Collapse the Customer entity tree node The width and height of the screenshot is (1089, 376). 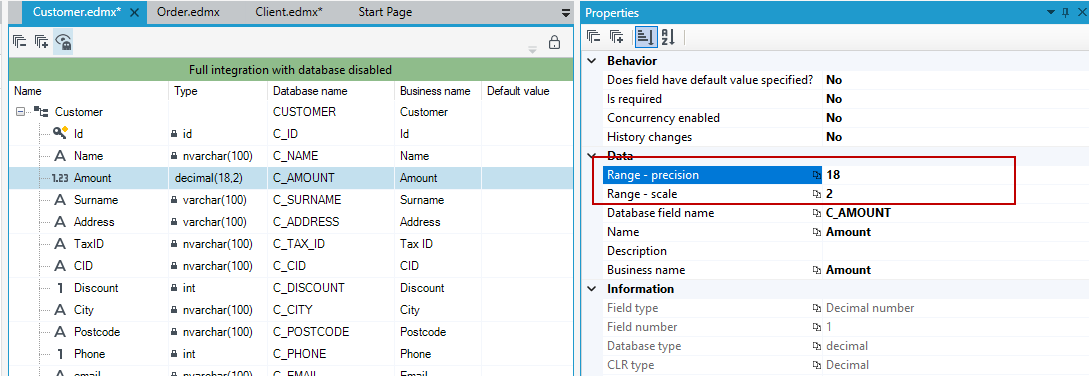tap(21, 112)
